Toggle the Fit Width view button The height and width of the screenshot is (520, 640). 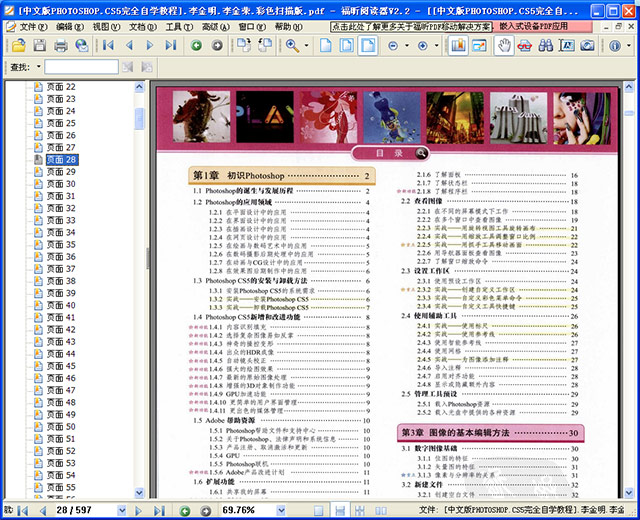click(x=368, y=45)
